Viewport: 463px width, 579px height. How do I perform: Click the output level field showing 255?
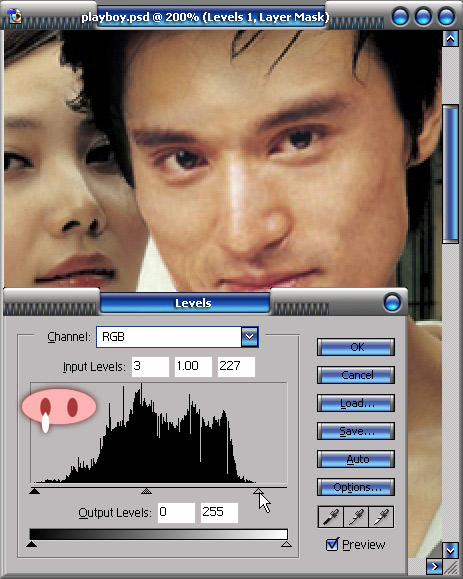tap(219, 513)
